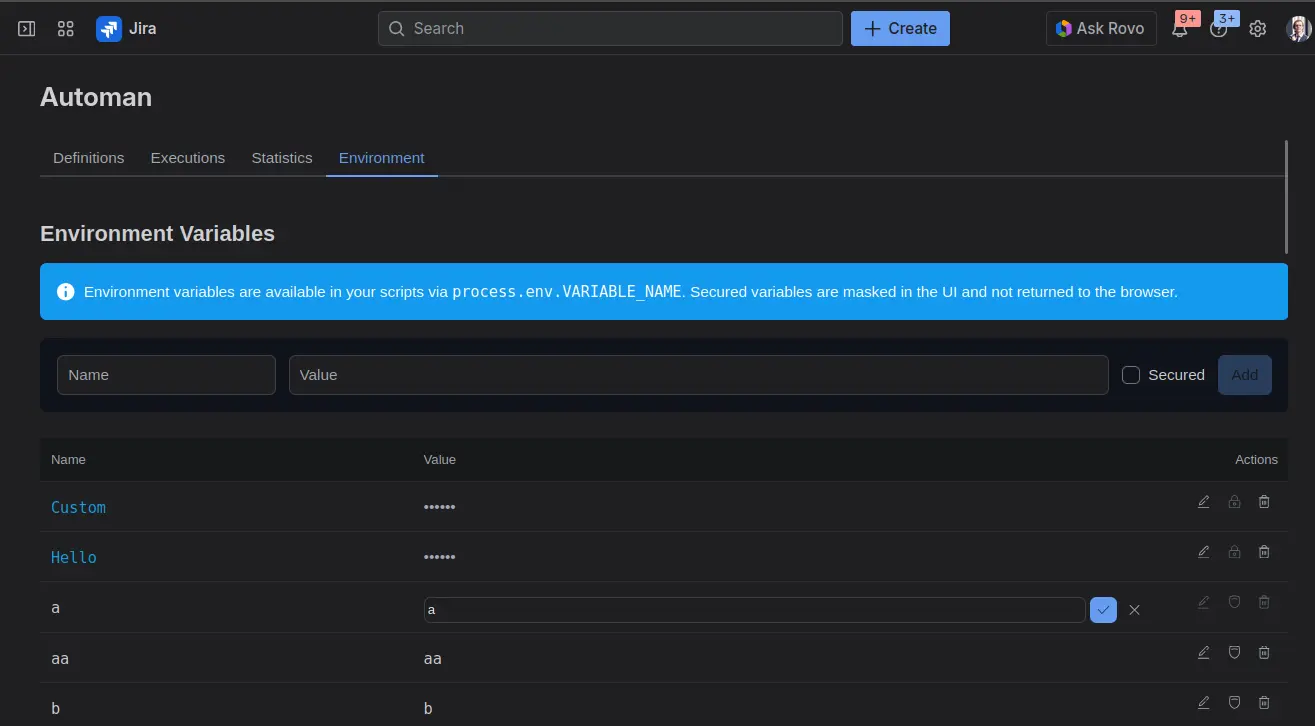Edit variable b with pencil icon
Image resolution: width=1315 pixels, height=726 pixels.
(x=1203, y=702)
